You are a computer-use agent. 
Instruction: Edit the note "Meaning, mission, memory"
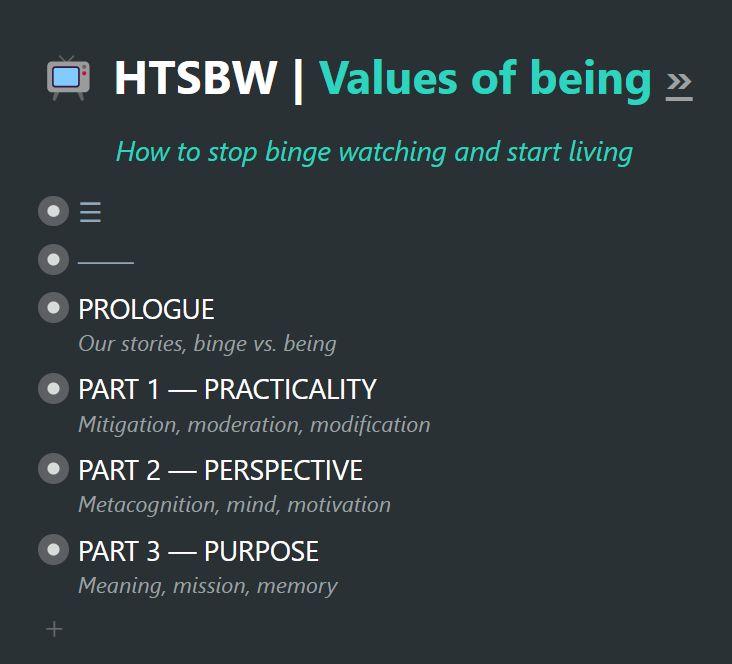pos(208,586)
